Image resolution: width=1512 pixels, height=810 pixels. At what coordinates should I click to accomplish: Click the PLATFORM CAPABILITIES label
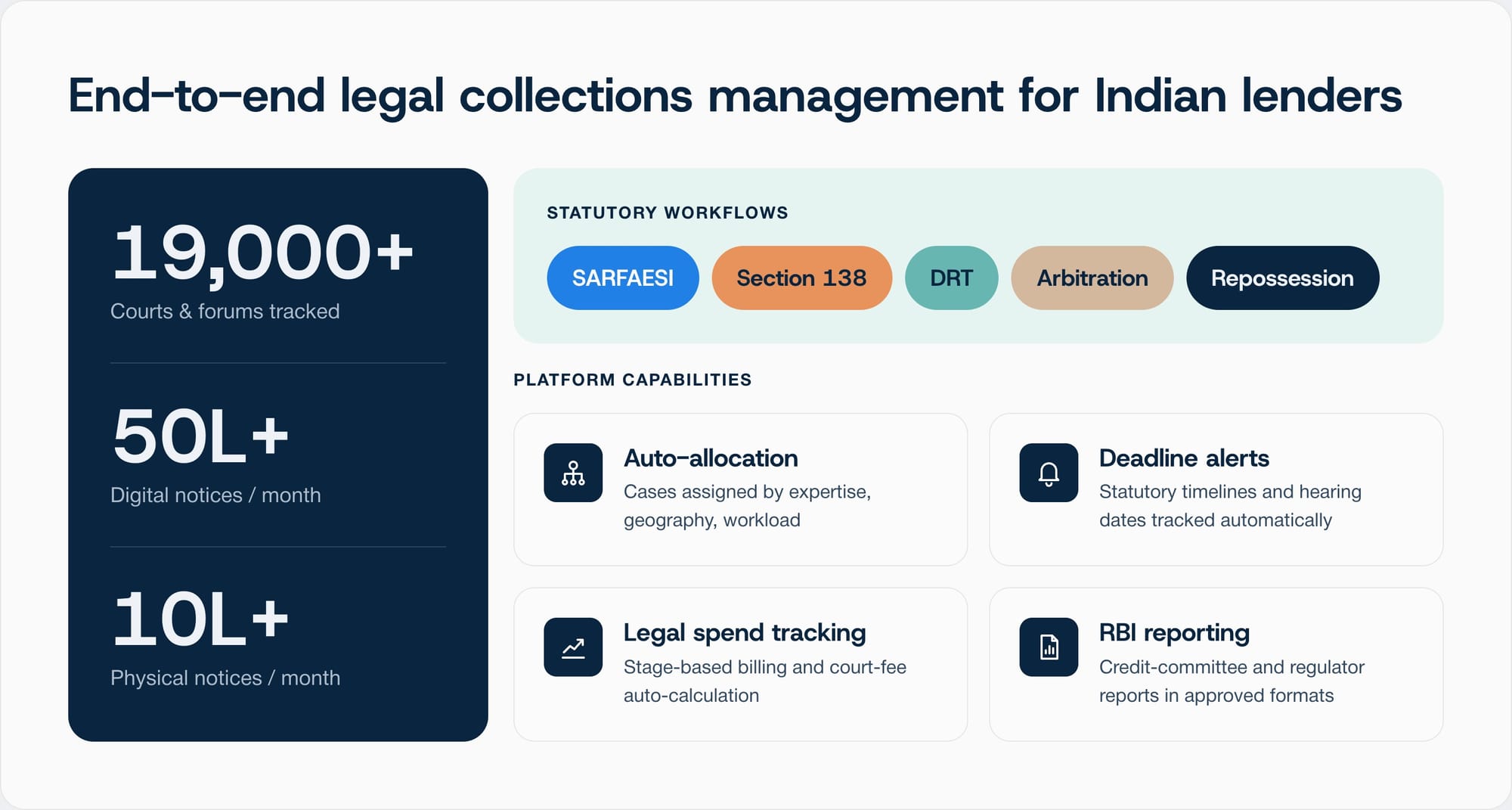pos(633,380)
